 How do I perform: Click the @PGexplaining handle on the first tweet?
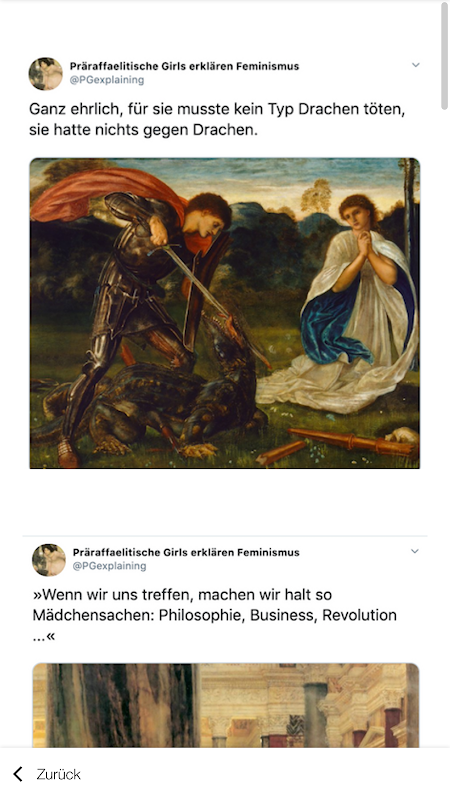click(107, 80)
